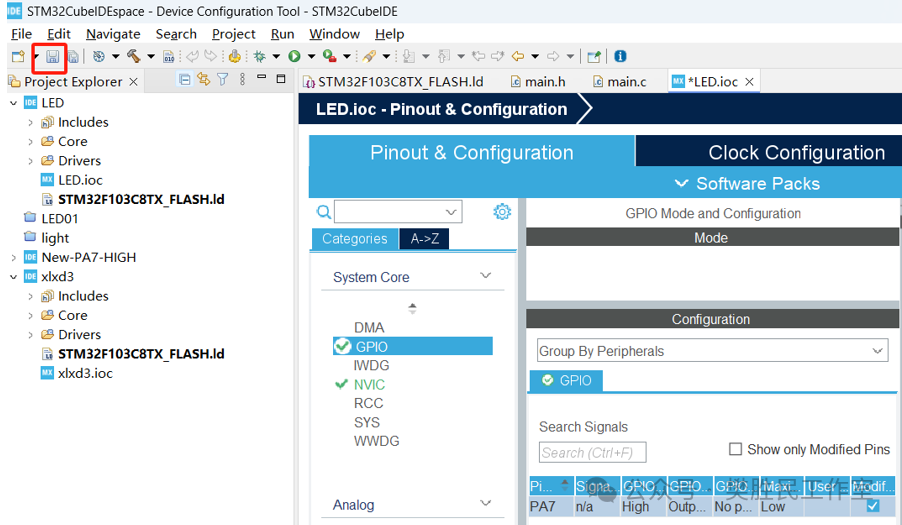Open the Run menu
Screen dimensions: 902x525
coord(282,34)
